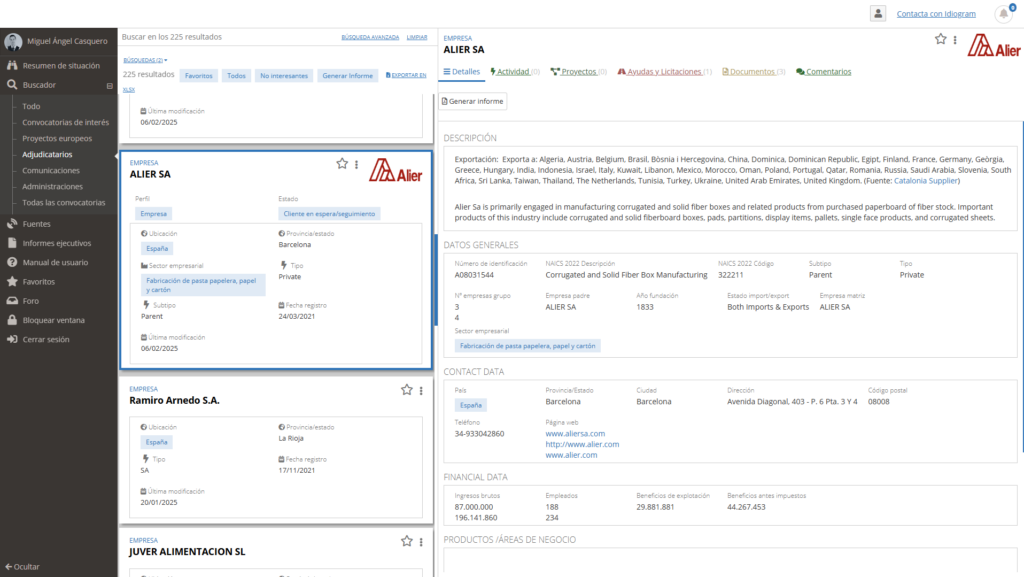Open the www.alier.com link
This screenshot has height=577, width=1024.
click(571, 455)
